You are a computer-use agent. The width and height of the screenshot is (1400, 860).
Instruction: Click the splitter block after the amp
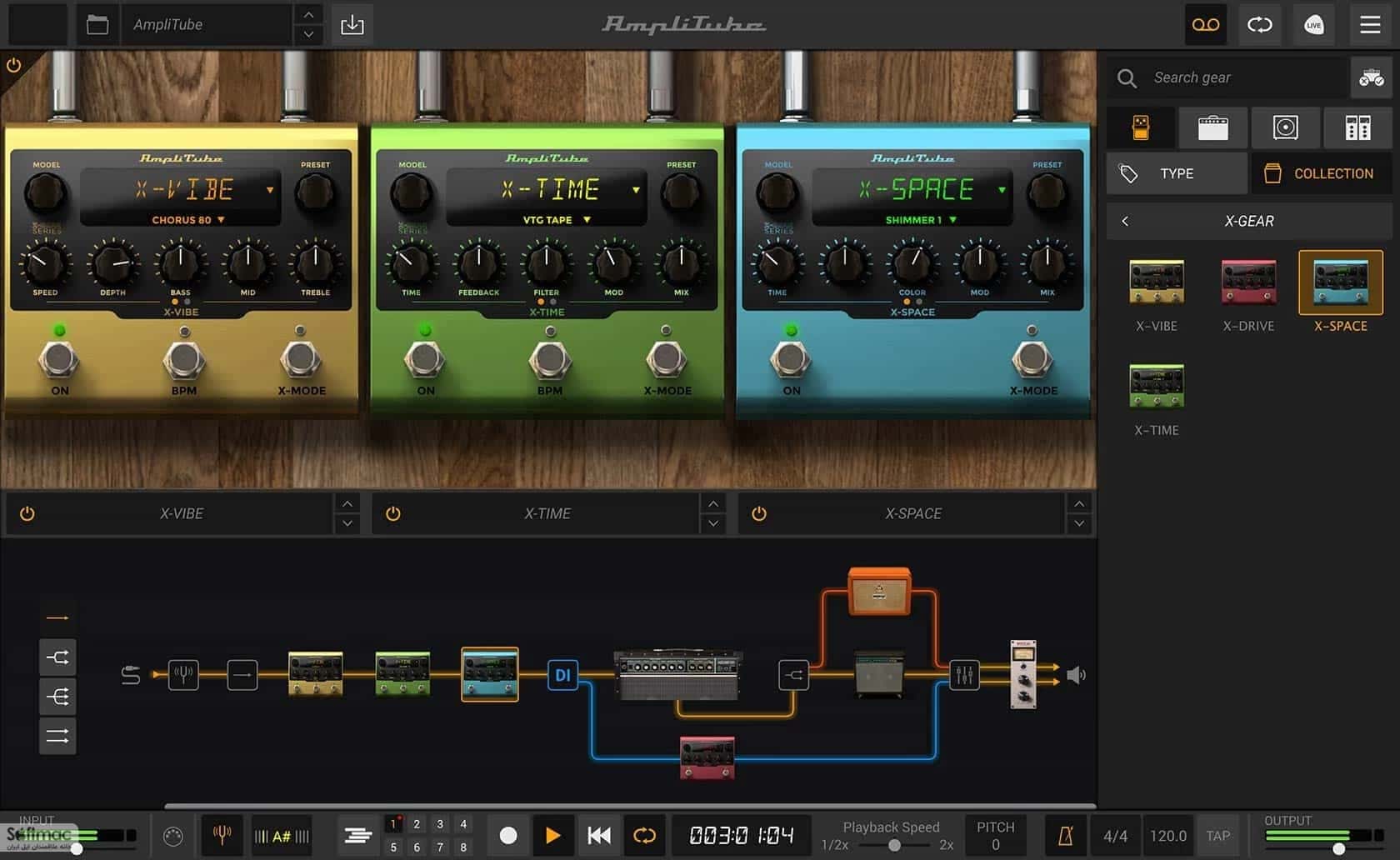(x=793, y=674)
